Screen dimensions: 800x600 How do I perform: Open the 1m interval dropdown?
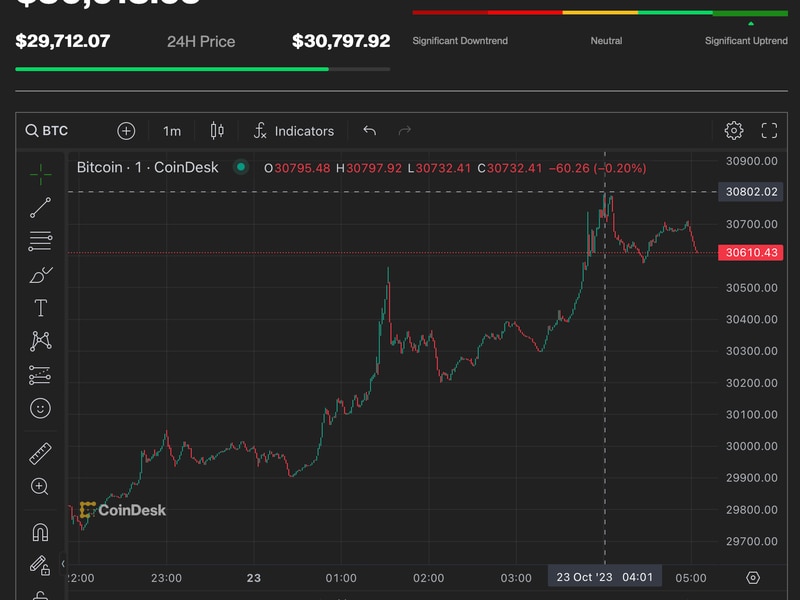click(x=172, y=131)
